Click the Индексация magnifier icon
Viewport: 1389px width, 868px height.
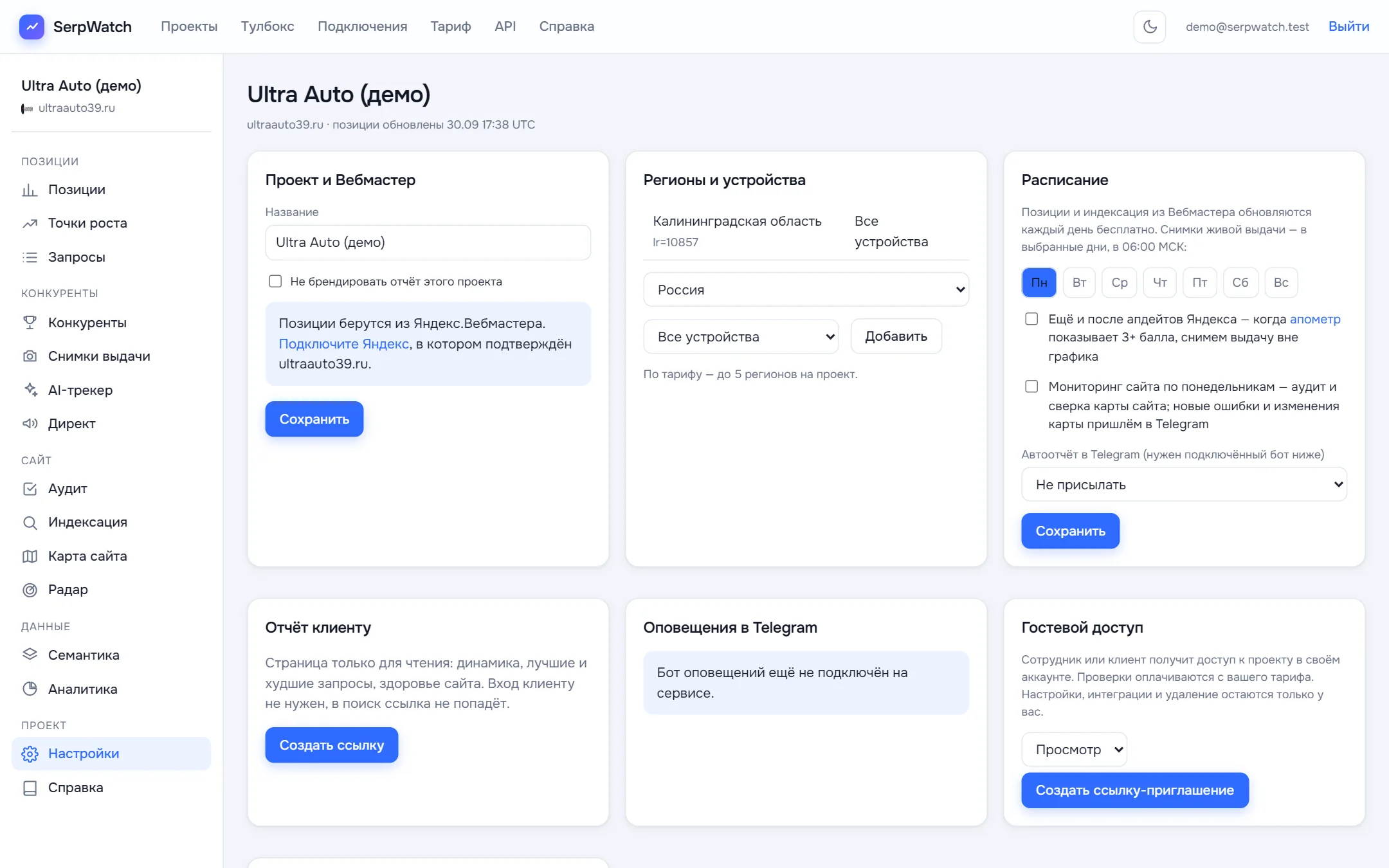point(30,522)
